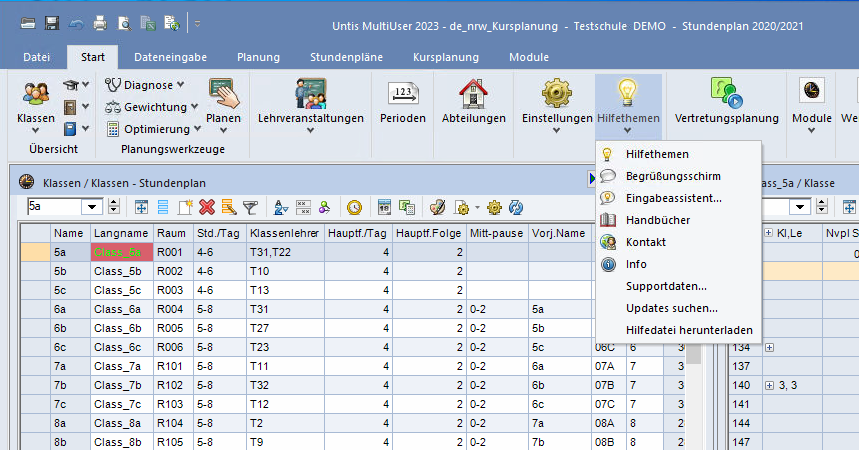Open Abteilungen house icon
This screenshot has width=859, height=450.
[473, 101]
